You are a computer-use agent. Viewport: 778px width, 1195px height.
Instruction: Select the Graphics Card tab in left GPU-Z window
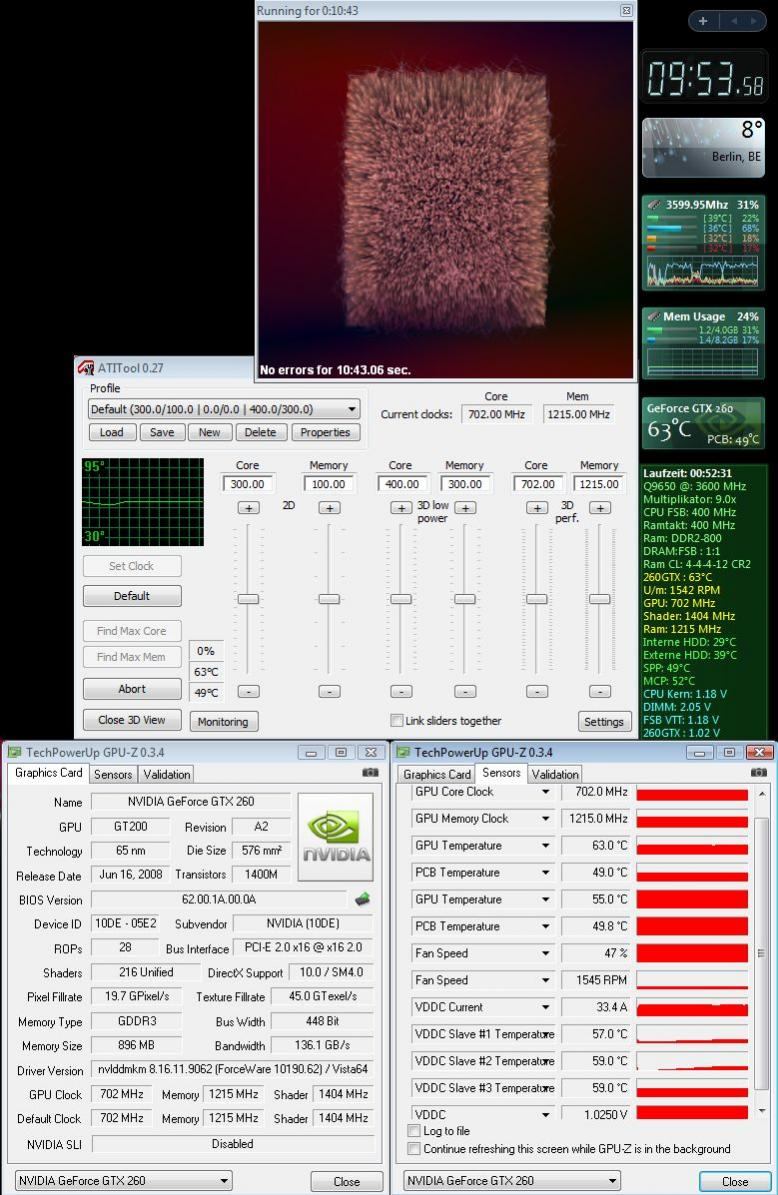[x=49, y=773]
